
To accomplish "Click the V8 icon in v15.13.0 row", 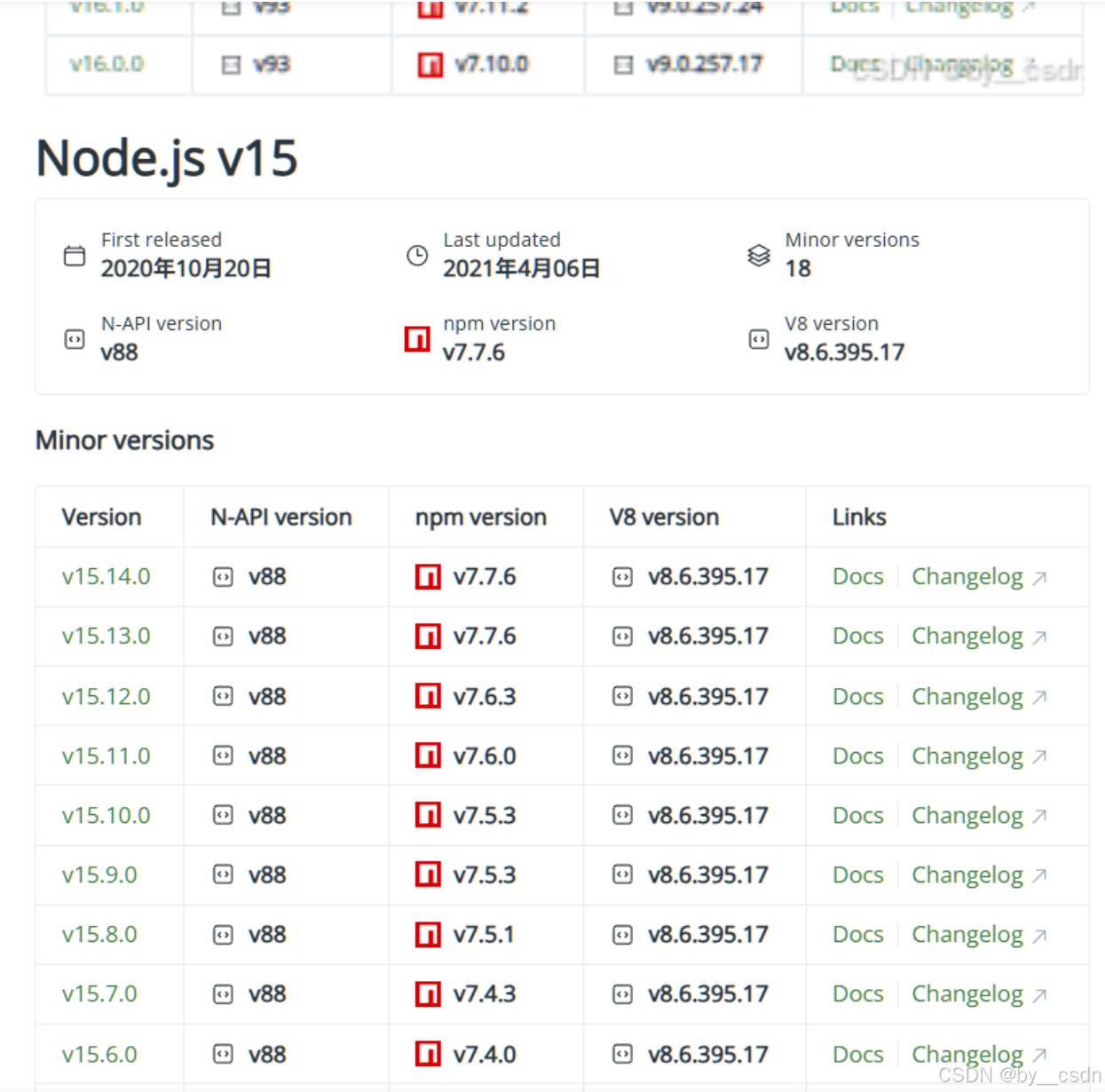I will coord(623,637).
